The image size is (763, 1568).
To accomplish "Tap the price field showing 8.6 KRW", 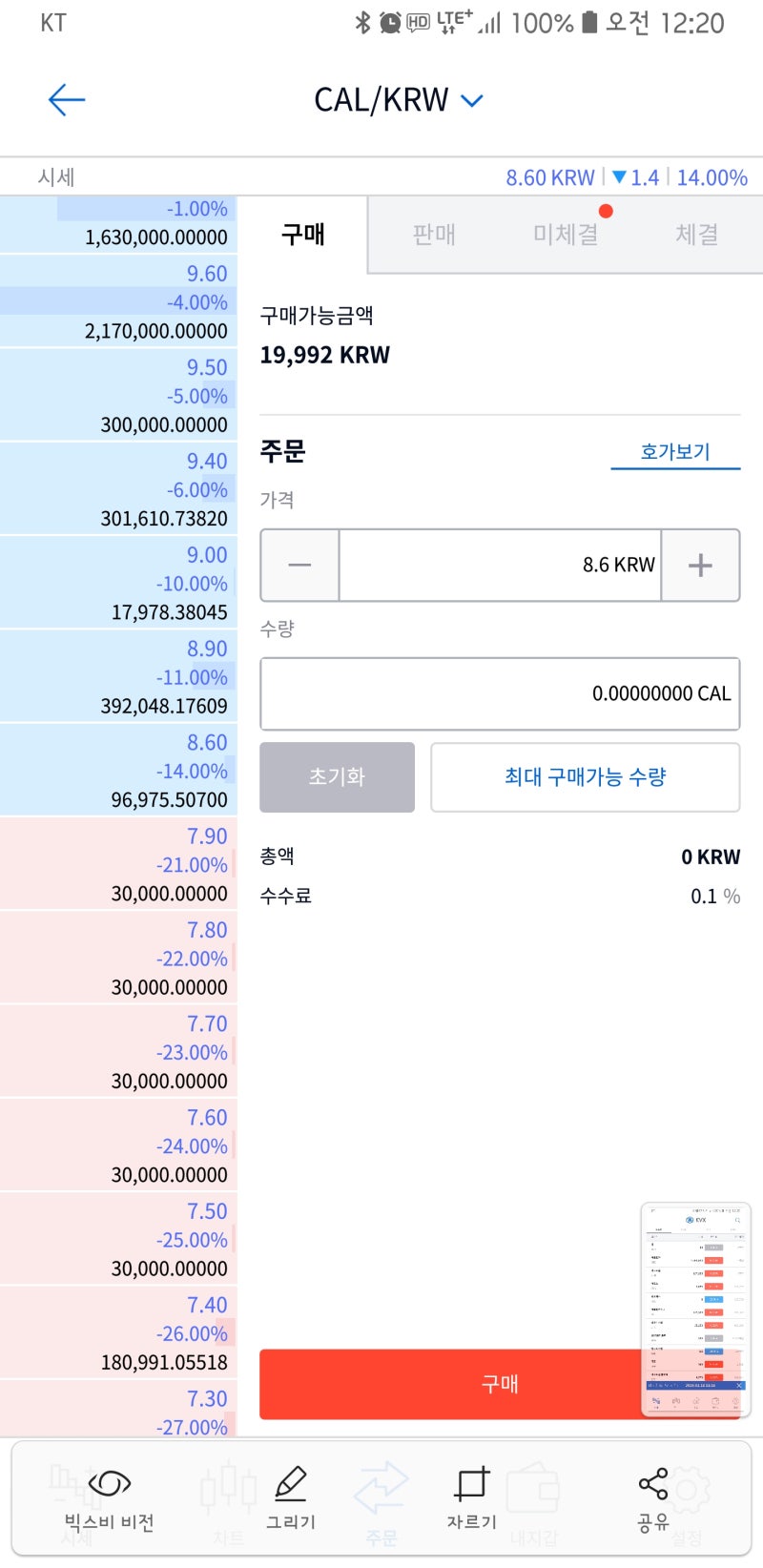I will tap(499, 565).
